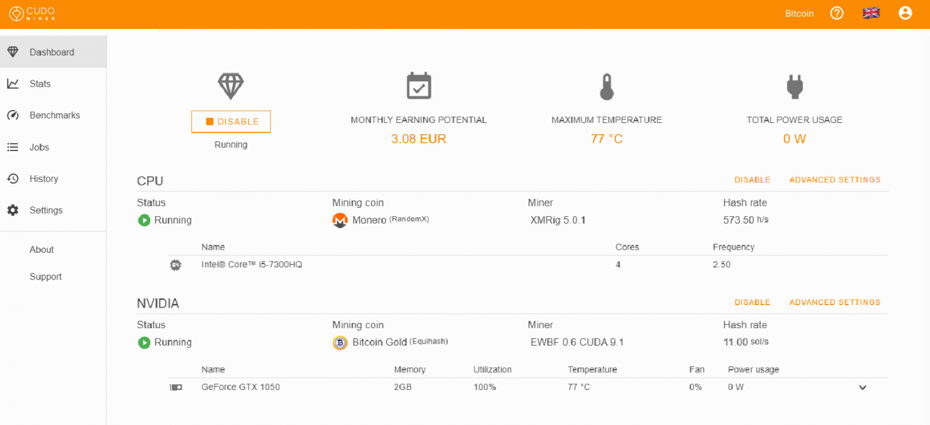Click the NVIDIA green running status icon

[144, 343]
